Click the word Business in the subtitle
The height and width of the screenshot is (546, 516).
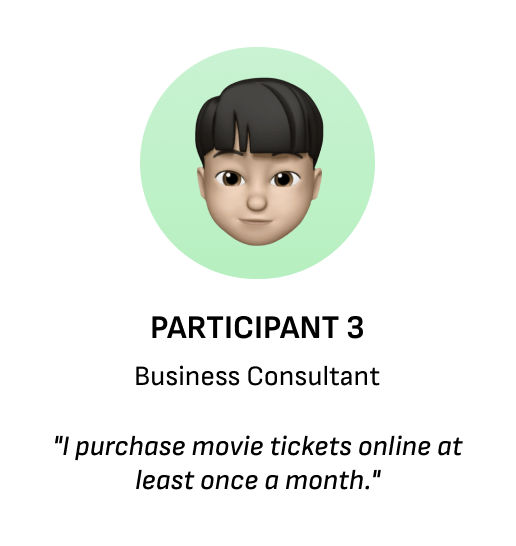[187, 376]
